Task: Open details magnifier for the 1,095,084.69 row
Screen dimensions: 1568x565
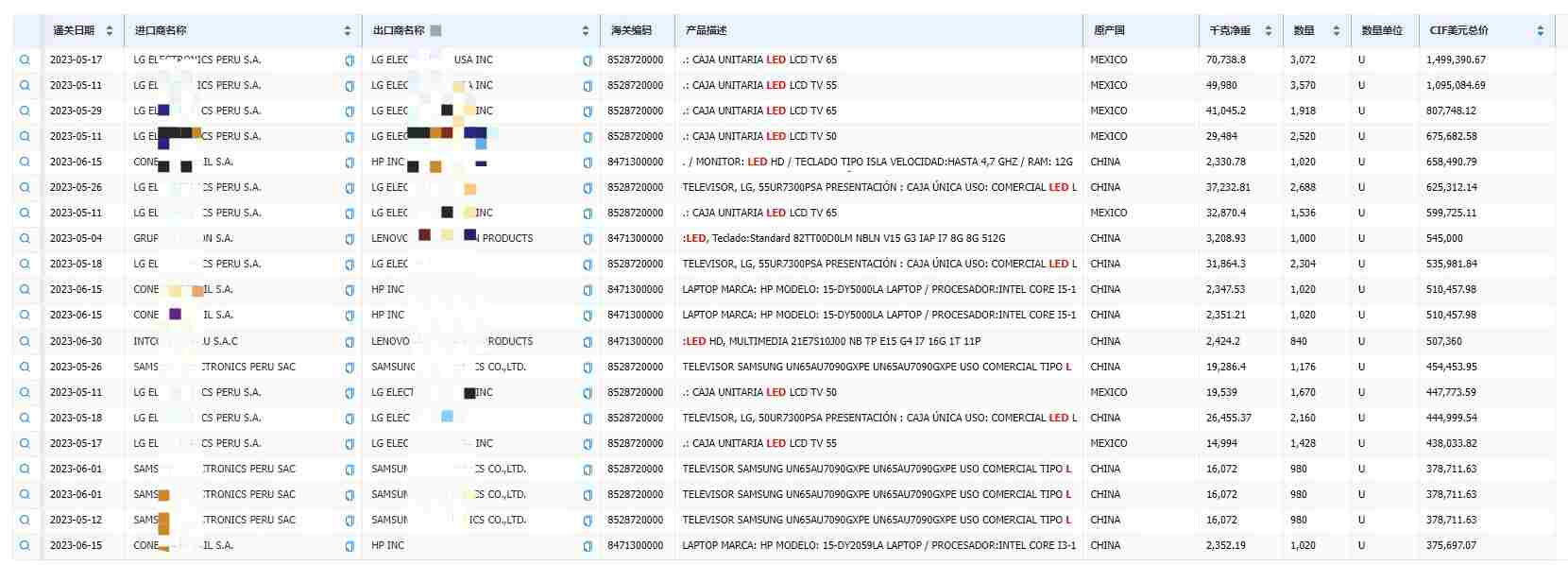Action: click(25, 85)
